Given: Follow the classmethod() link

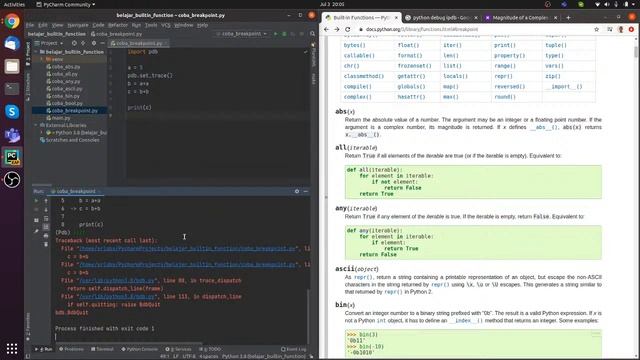Looking at the screenshot, I should click(x=364, y=76).
